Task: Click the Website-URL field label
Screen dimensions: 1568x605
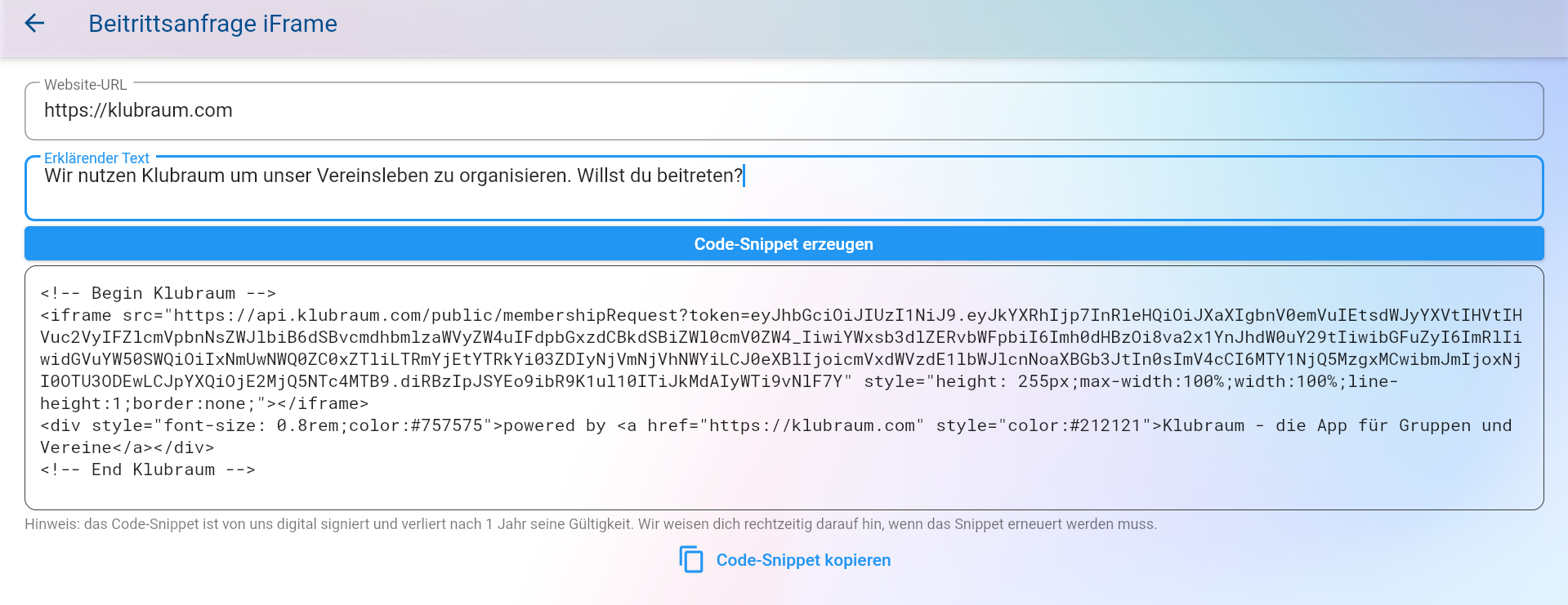Action: 86,85
